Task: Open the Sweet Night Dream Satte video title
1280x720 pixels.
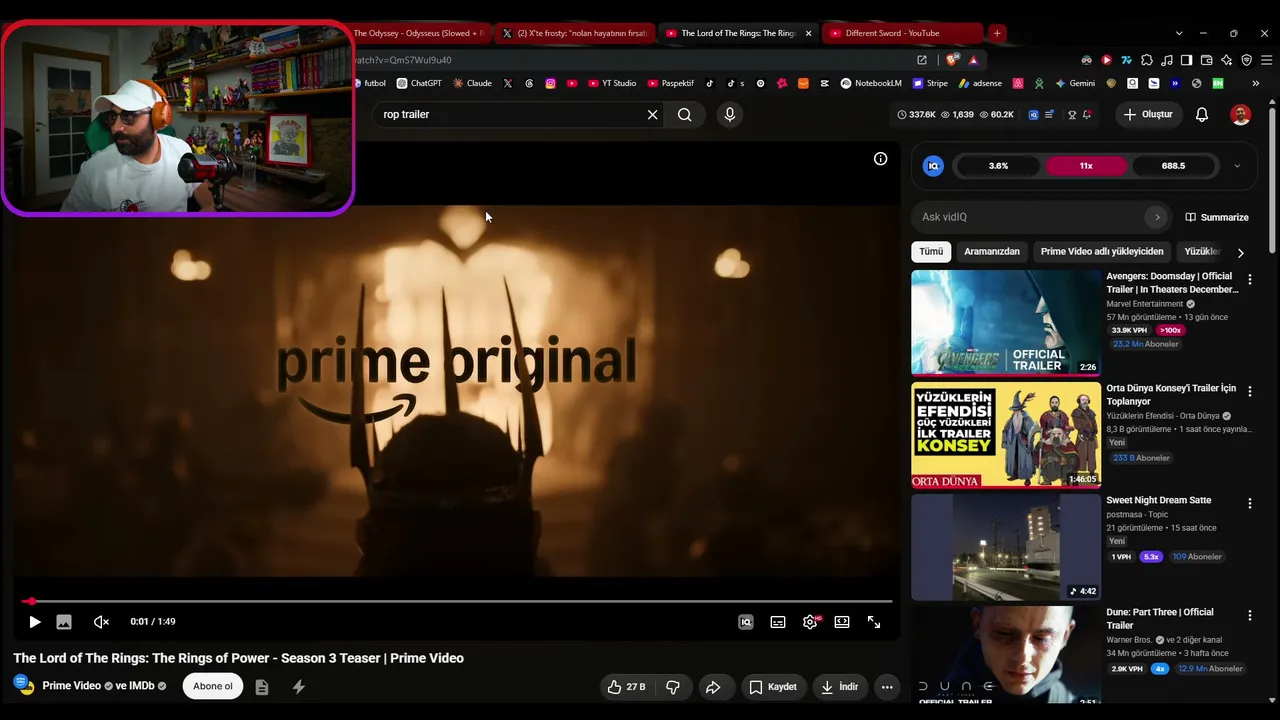Action: 1158,500
